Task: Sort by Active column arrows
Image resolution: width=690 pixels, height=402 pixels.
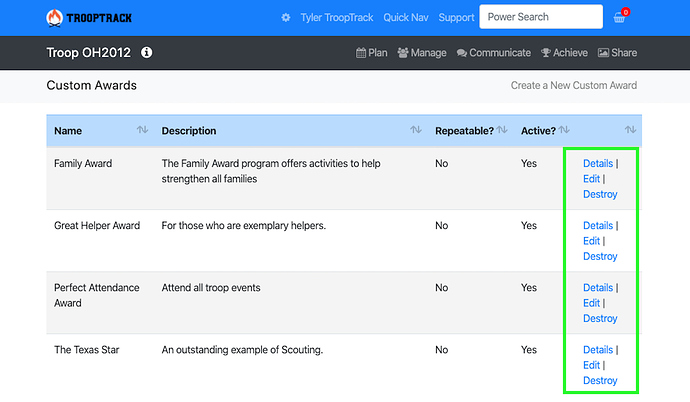Action: point(564,130)
